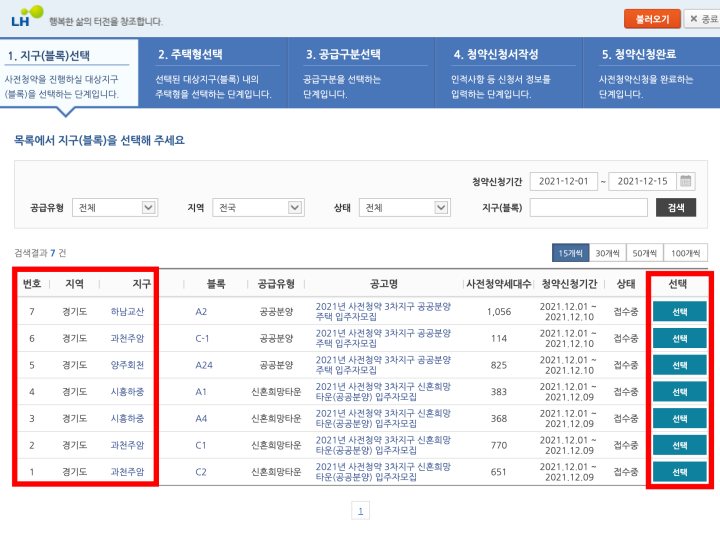720x535 pixels.
Task: Go to page 1 in pagination
Action: [360, 511]
